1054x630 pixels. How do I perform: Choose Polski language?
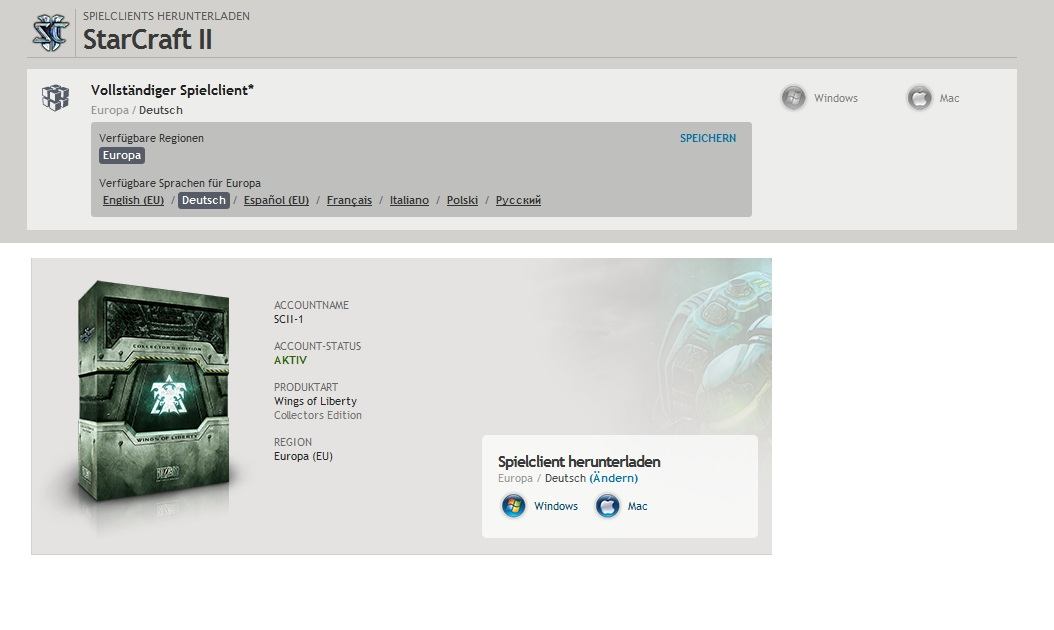(x=462, y=200)
